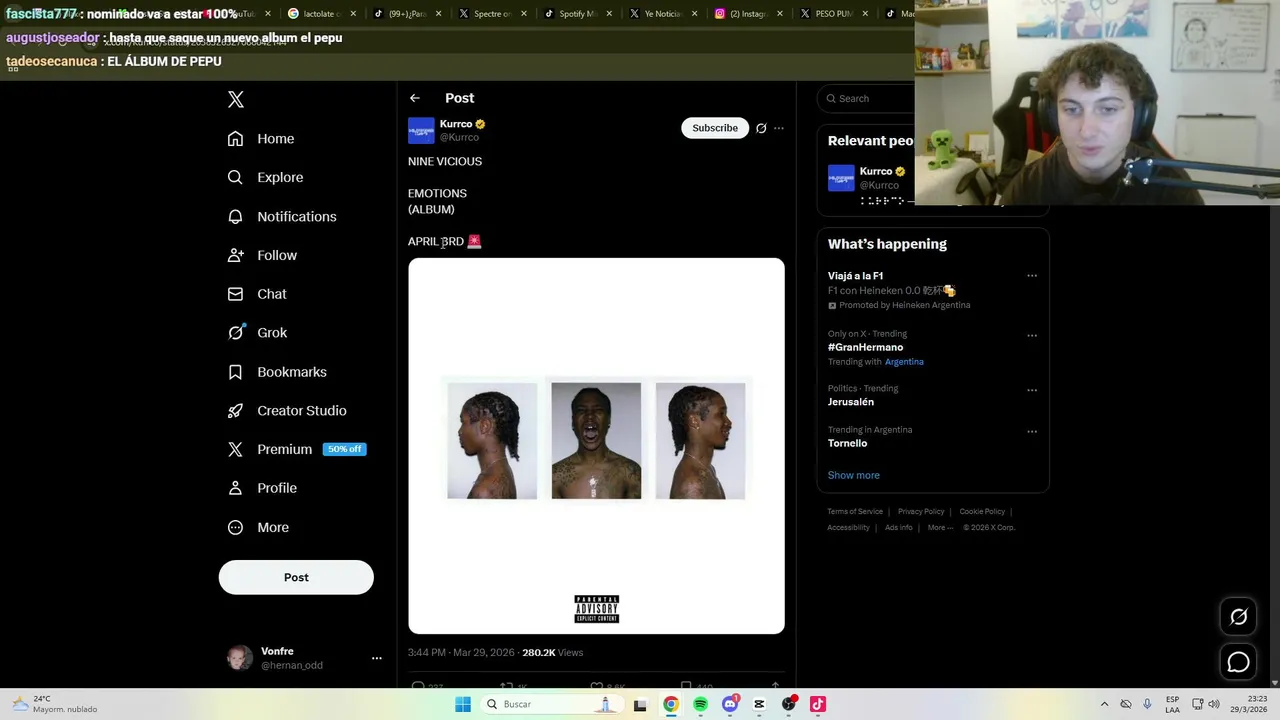Open the #GranHermano trend
1280x720 pixels.
point(865,347)
